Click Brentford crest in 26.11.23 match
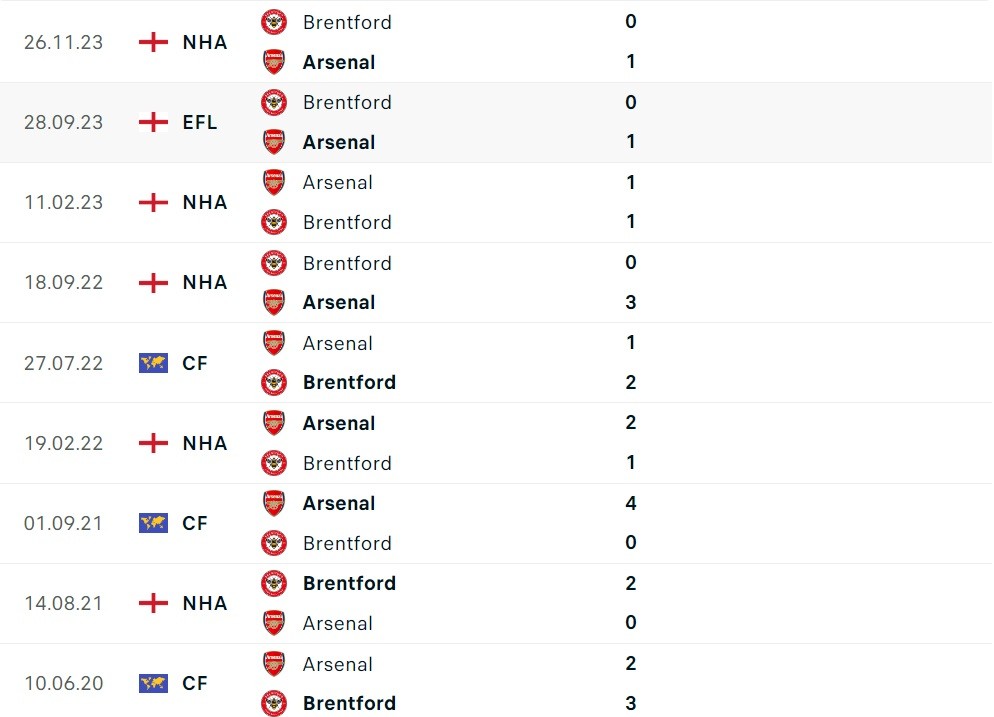The image size is (994, 717). [273, 22]
